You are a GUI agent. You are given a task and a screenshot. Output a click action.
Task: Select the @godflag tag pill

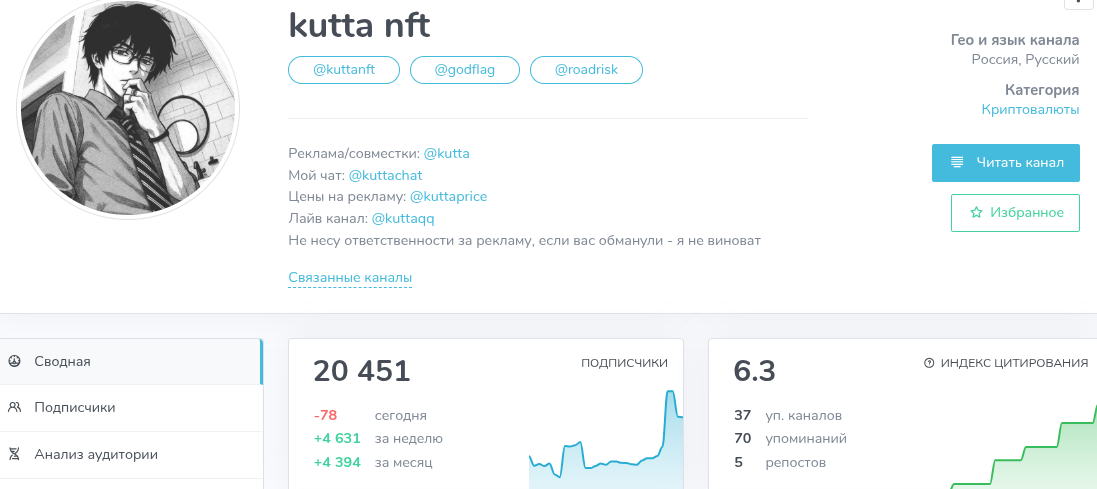(x=465, y=70)
